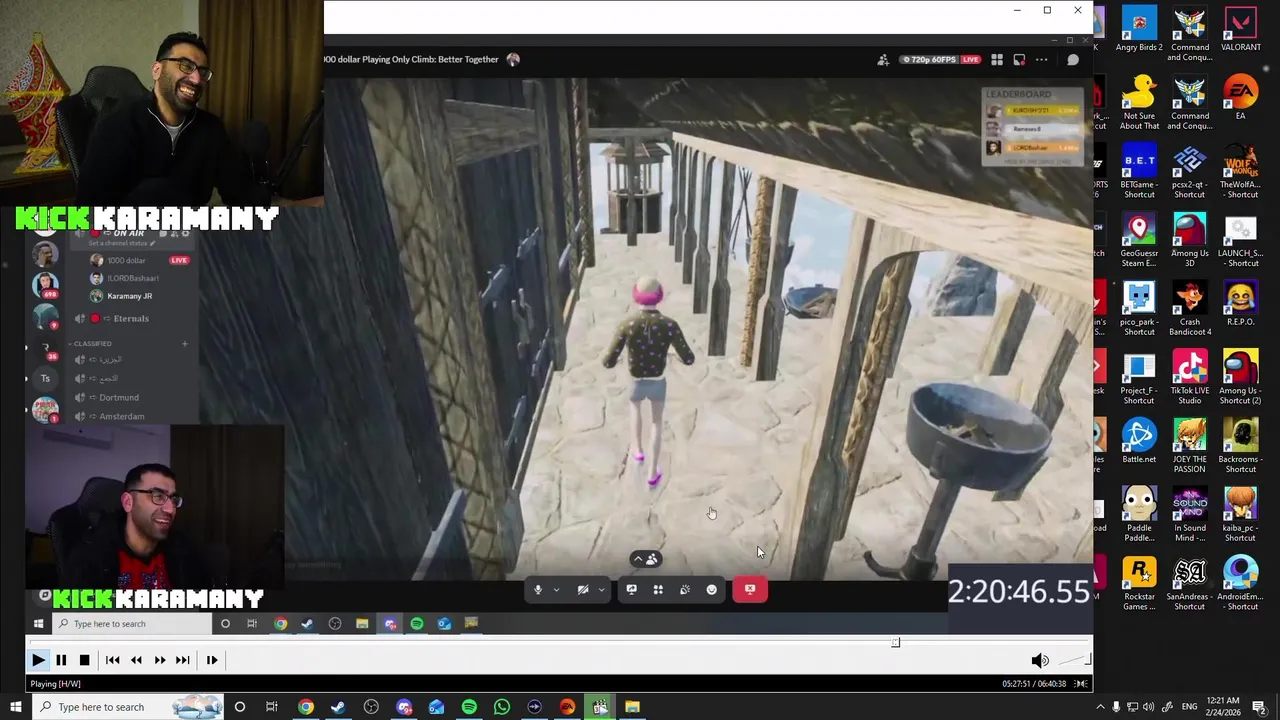The width and height of the screenshot is (1280, 720).
Task: Launch In Sound Mind shortcut
Action: 1189,515
